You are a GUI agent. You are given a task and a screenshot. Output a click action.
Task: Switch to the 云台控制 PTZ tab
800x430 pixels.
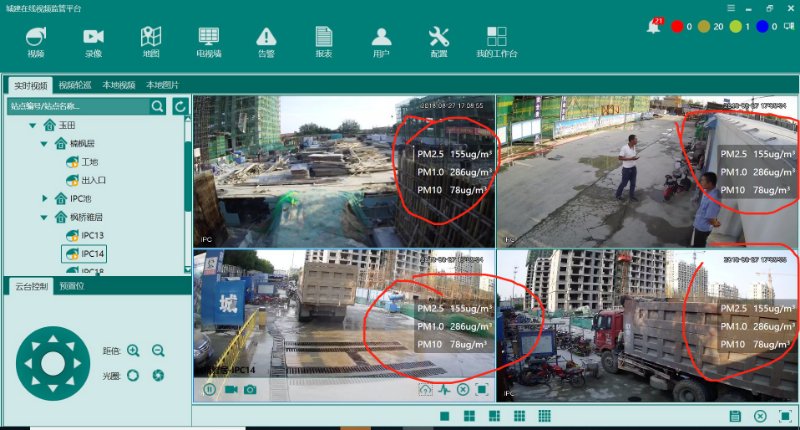pos(32,286)
